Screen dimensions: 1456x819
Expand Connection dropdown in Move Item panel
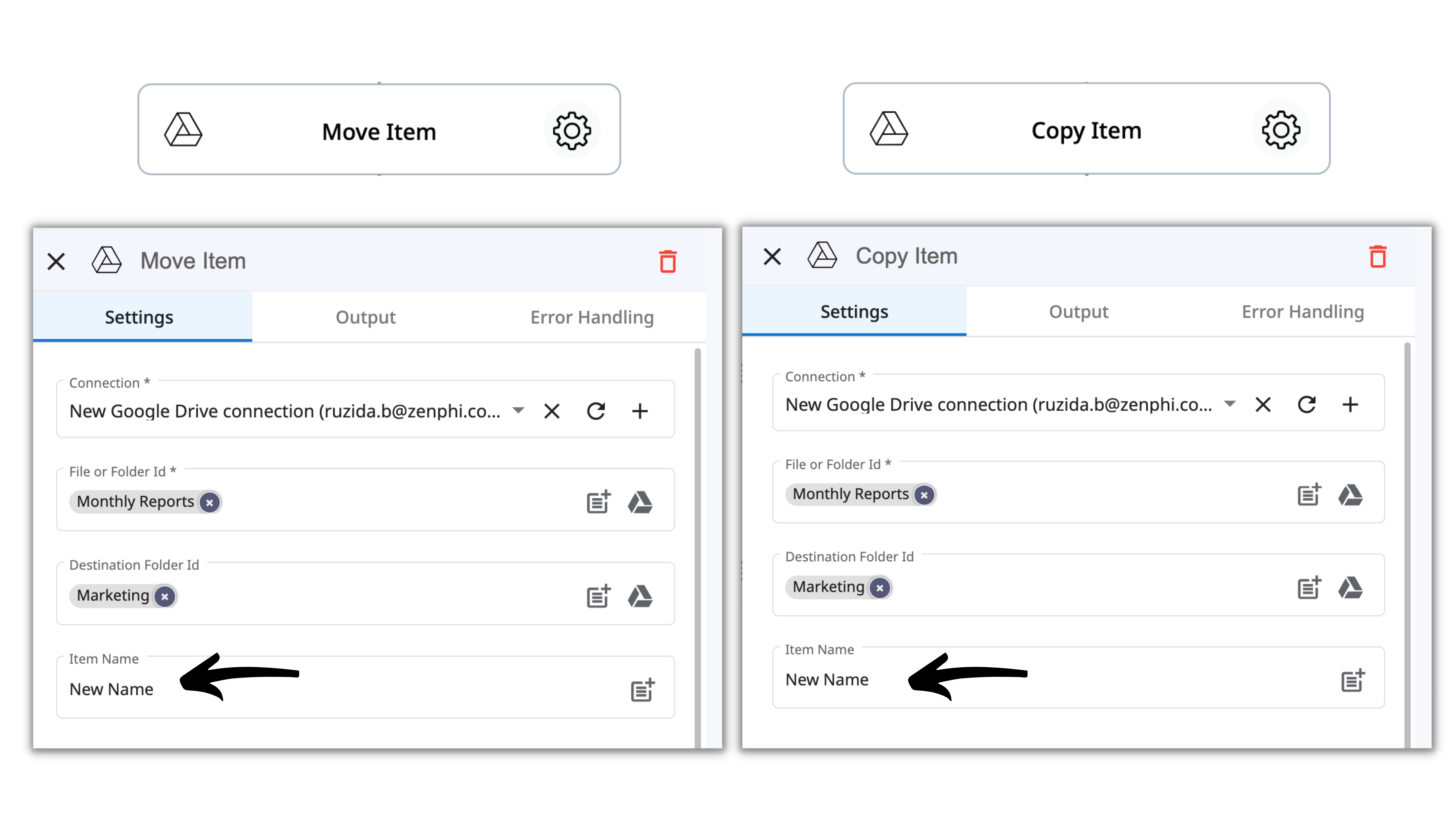tap(518, 410)
